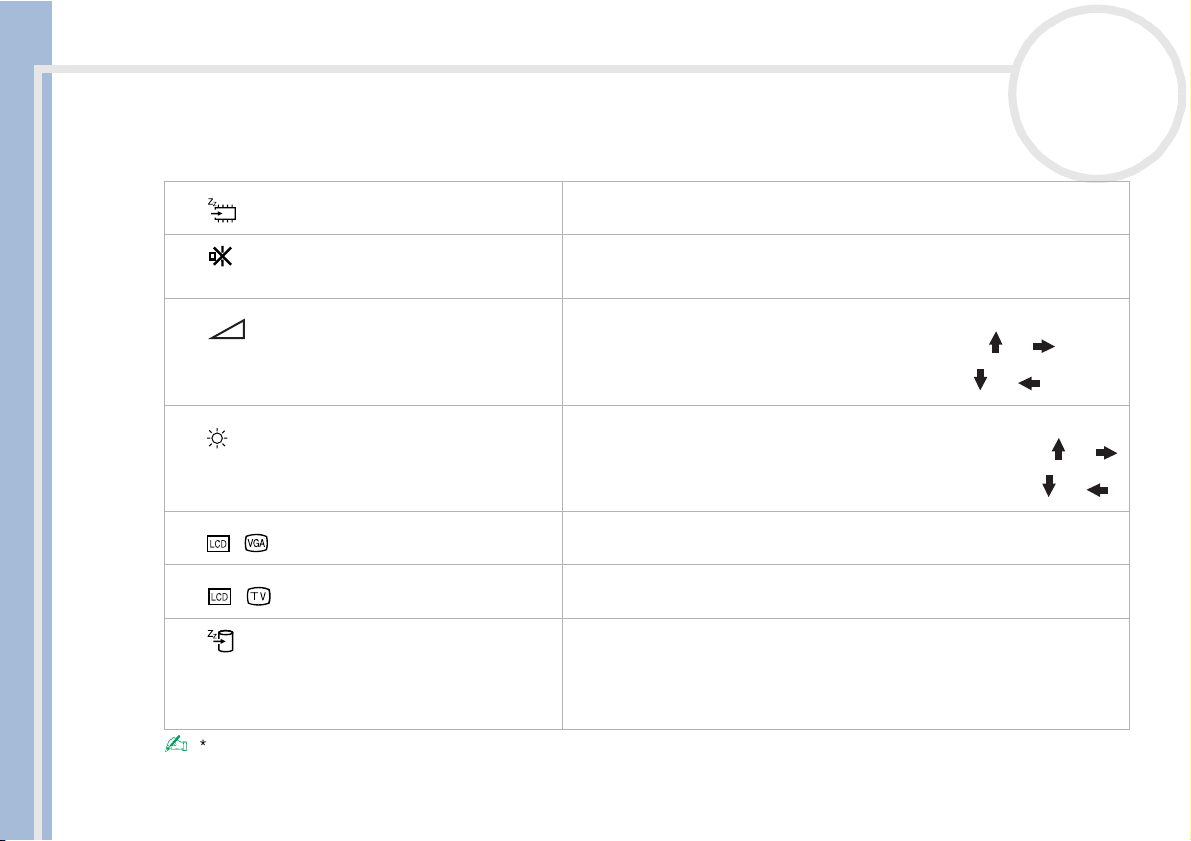Click the up arrow in the brightness row

(x=1058, y=450)
